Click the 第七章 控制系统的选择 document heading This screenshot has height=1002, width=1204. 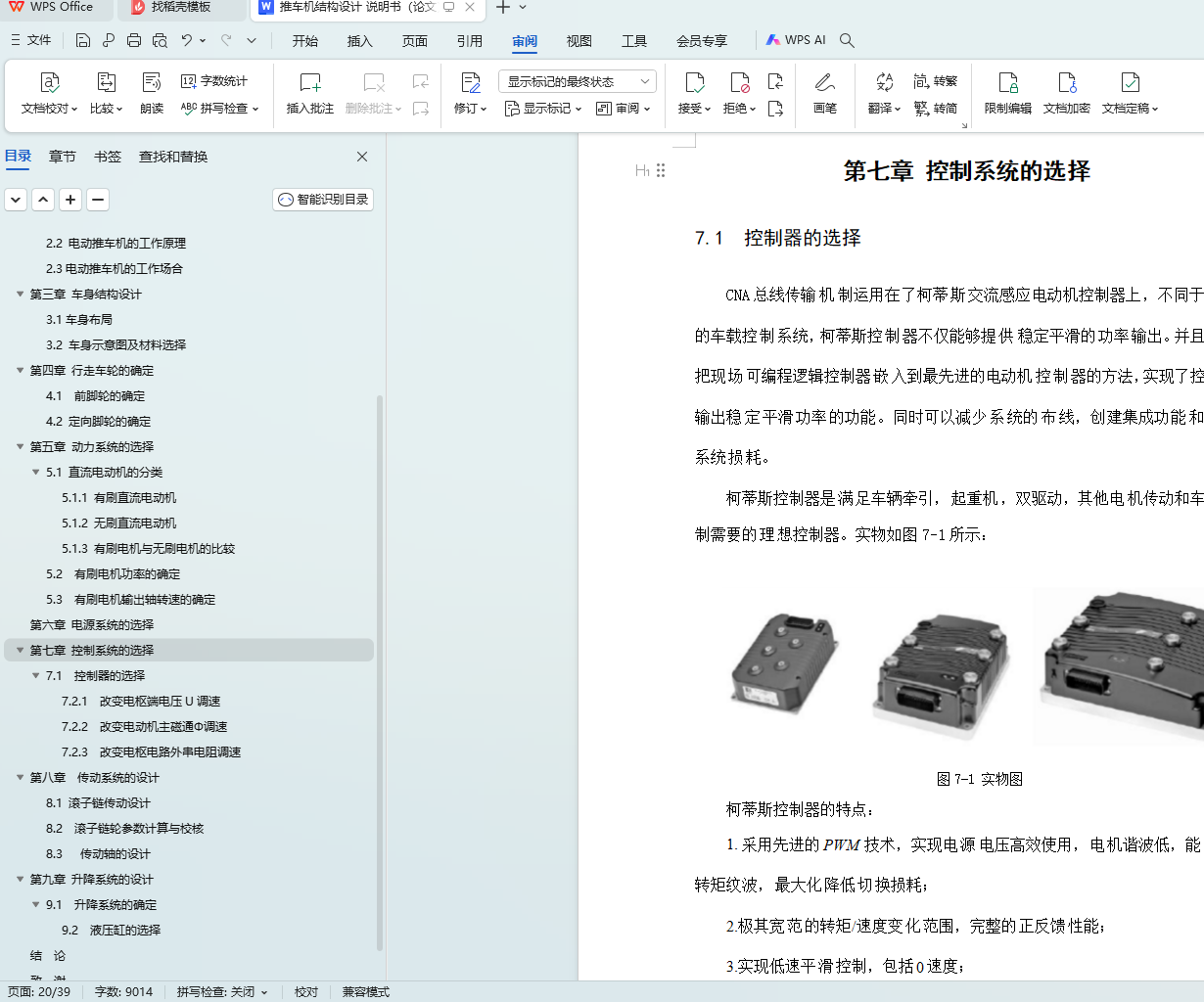tap(967, 171)
